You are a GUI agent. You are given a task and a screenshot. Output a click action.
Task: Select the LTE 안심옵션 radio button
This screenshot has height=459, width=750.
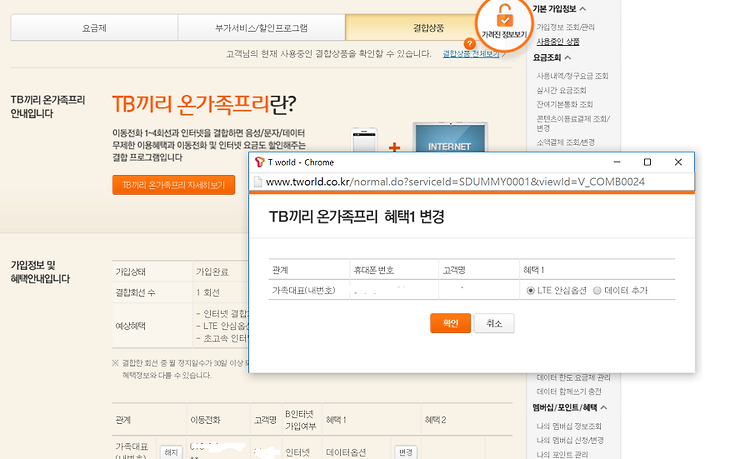pyautogui.click(x=530, y=290)
